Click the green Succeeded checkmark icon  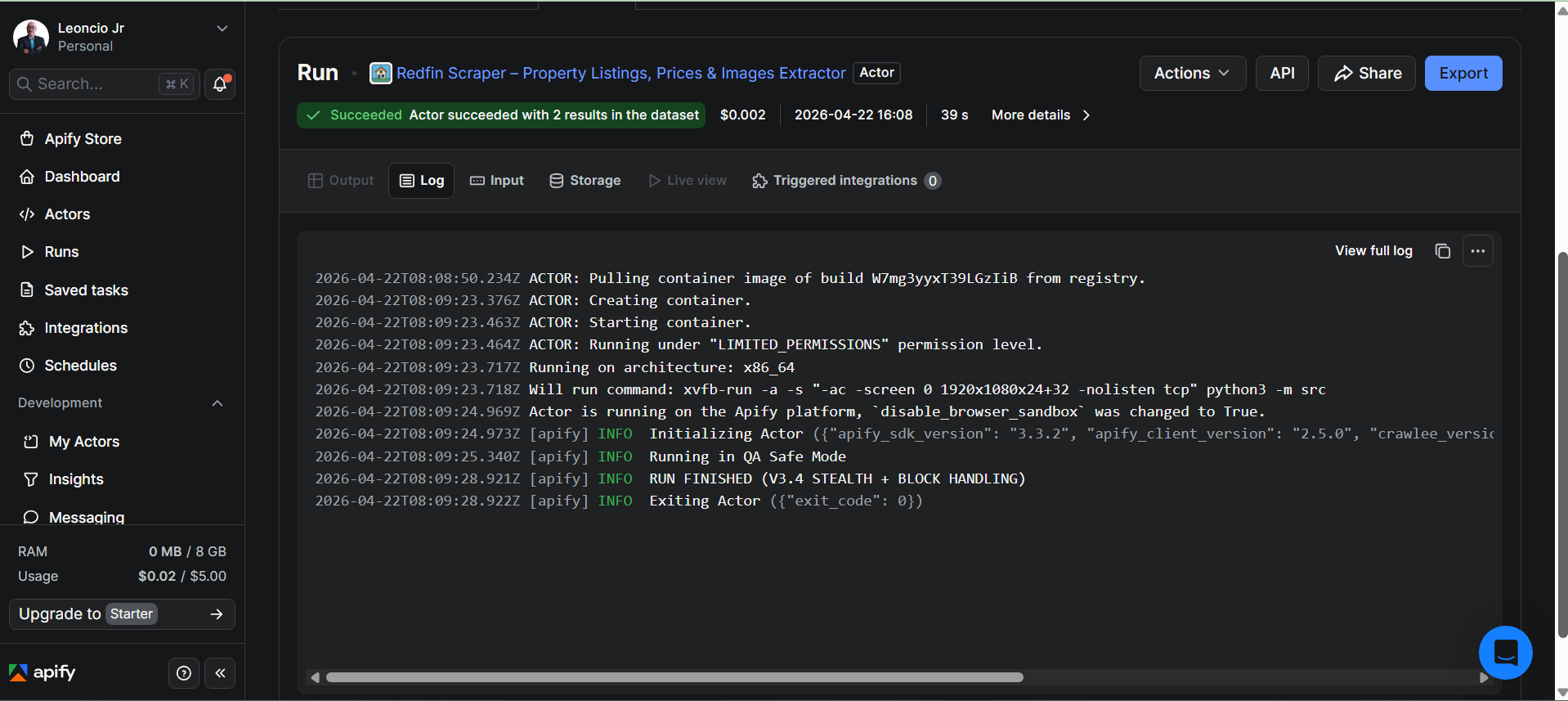click(x=313, y=115)
